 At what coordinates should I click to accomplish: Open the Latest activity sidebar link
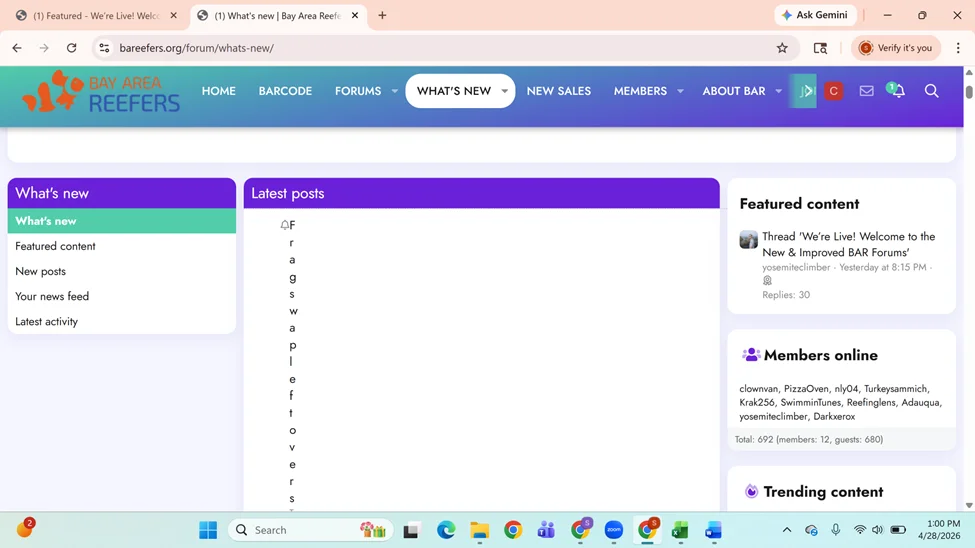tap(46, 322)
